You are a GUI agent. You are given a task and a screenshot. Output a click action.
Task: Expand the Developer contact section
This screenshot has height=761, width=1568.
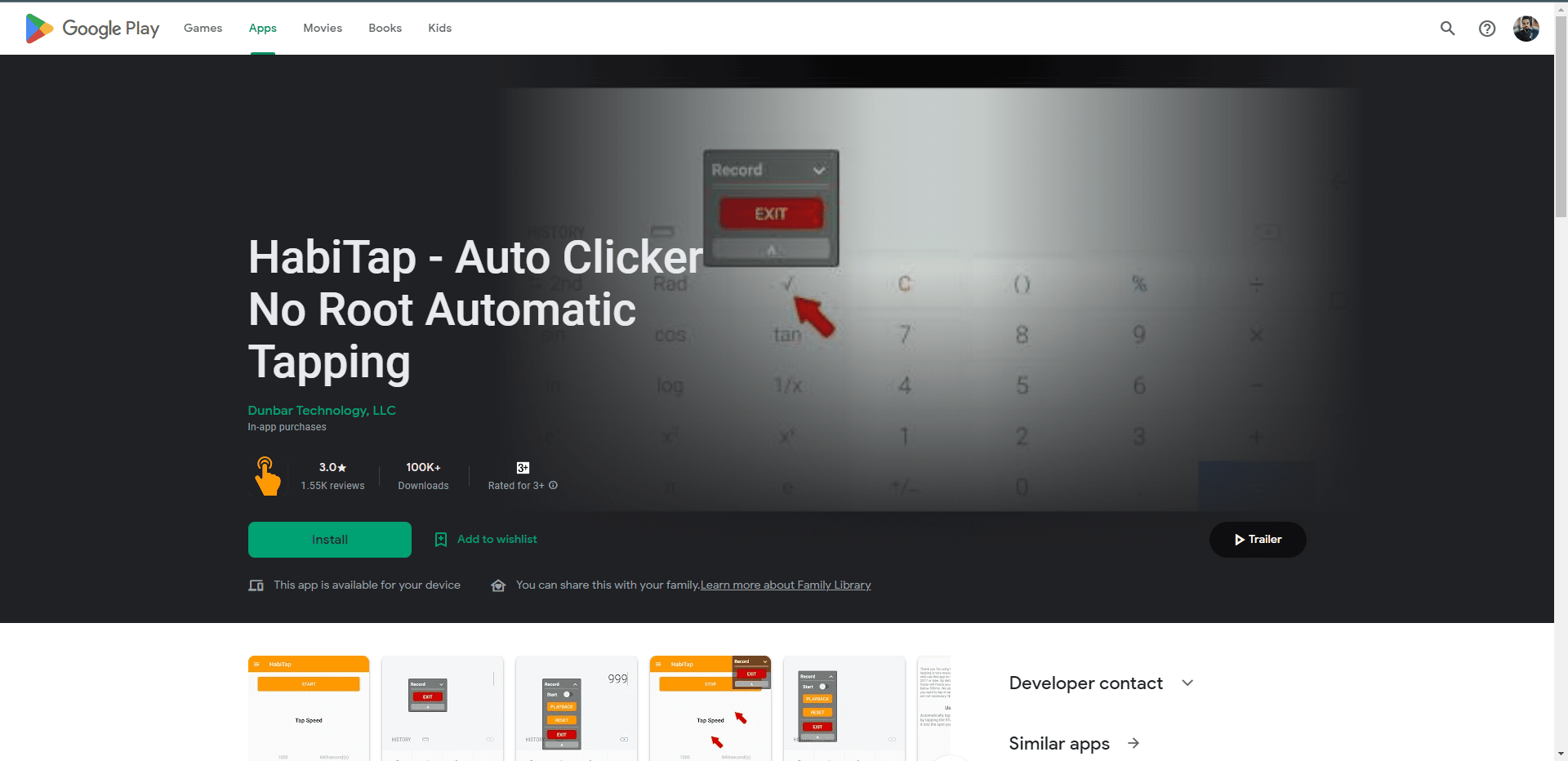pyautogui.click(x=1102, y=683)
